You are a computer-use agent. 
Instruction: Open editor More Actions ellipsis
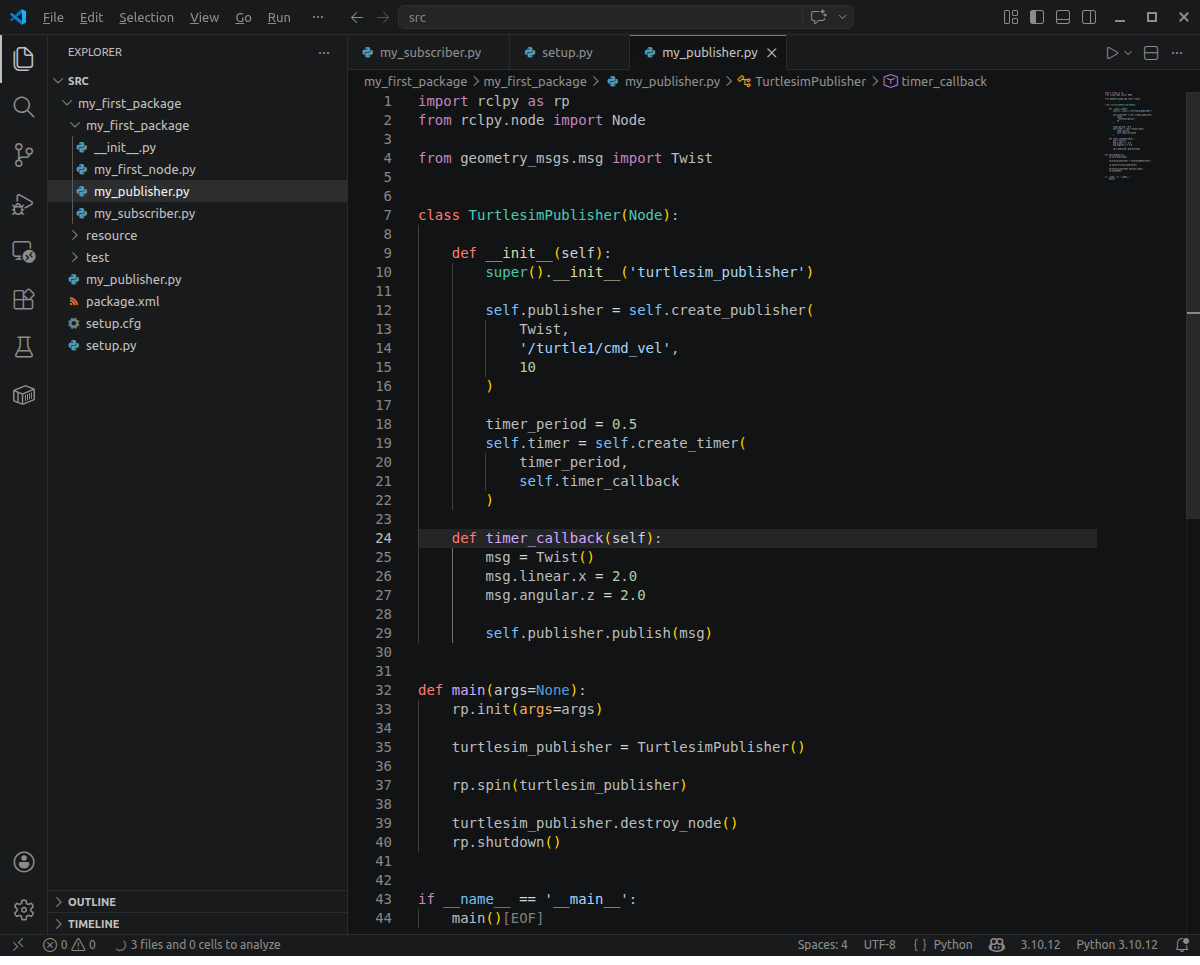[x=1178, y=53]
